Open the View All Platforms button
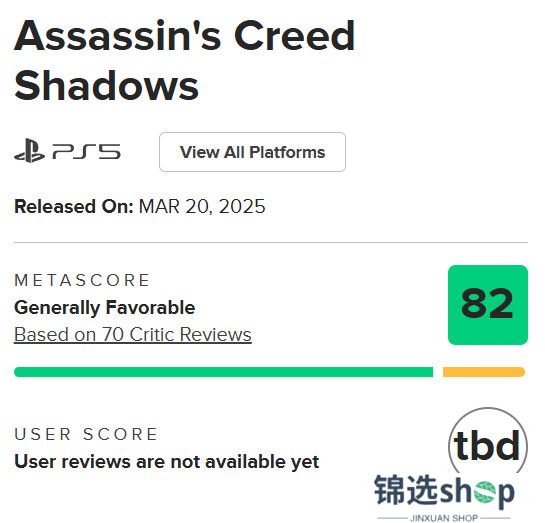This screenshot has width=545, height=523. 252,152
